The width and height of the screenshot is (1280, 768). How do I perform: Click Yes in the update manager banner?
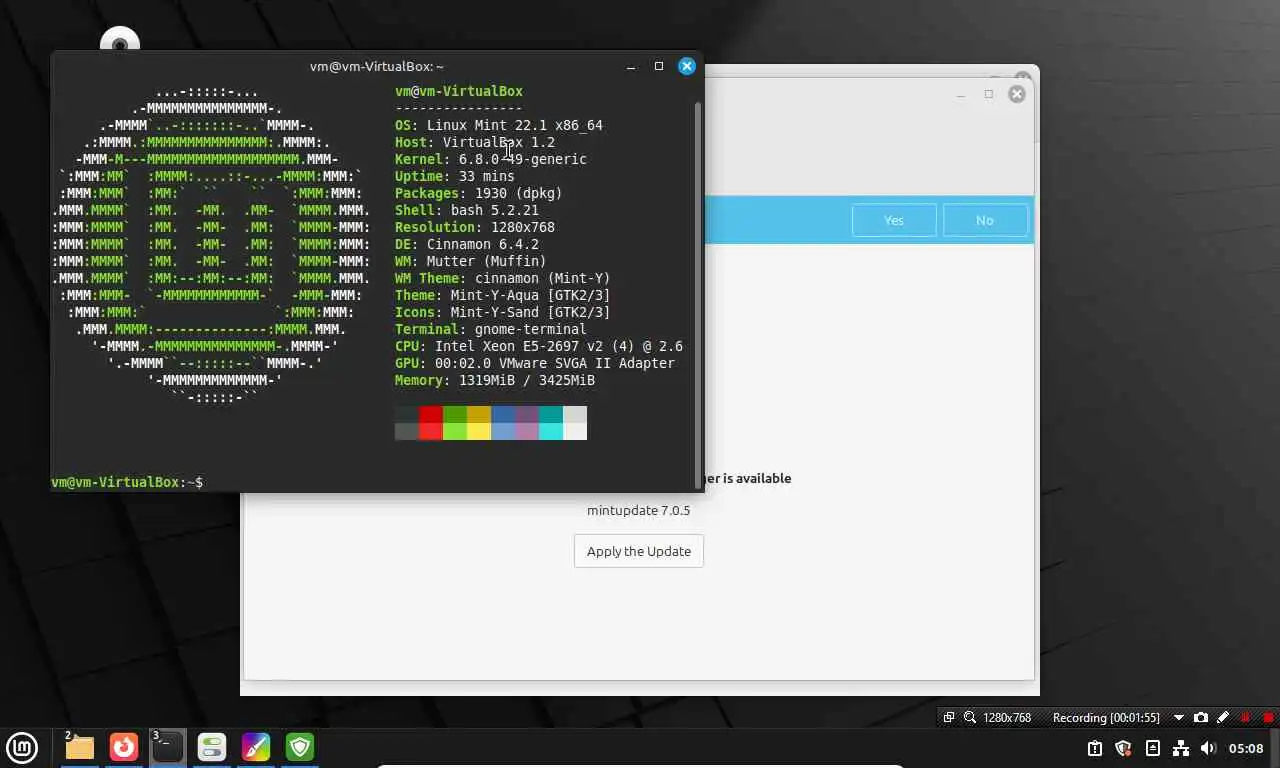(x=894, y=220)
